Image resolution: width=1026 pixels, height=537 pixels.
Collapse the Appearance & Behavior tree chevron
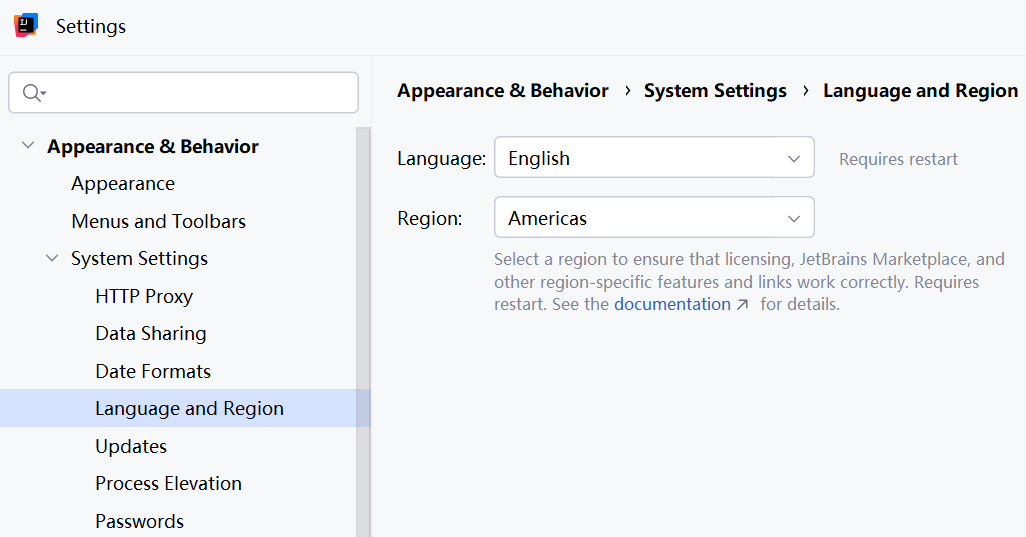tap(28, 145)
